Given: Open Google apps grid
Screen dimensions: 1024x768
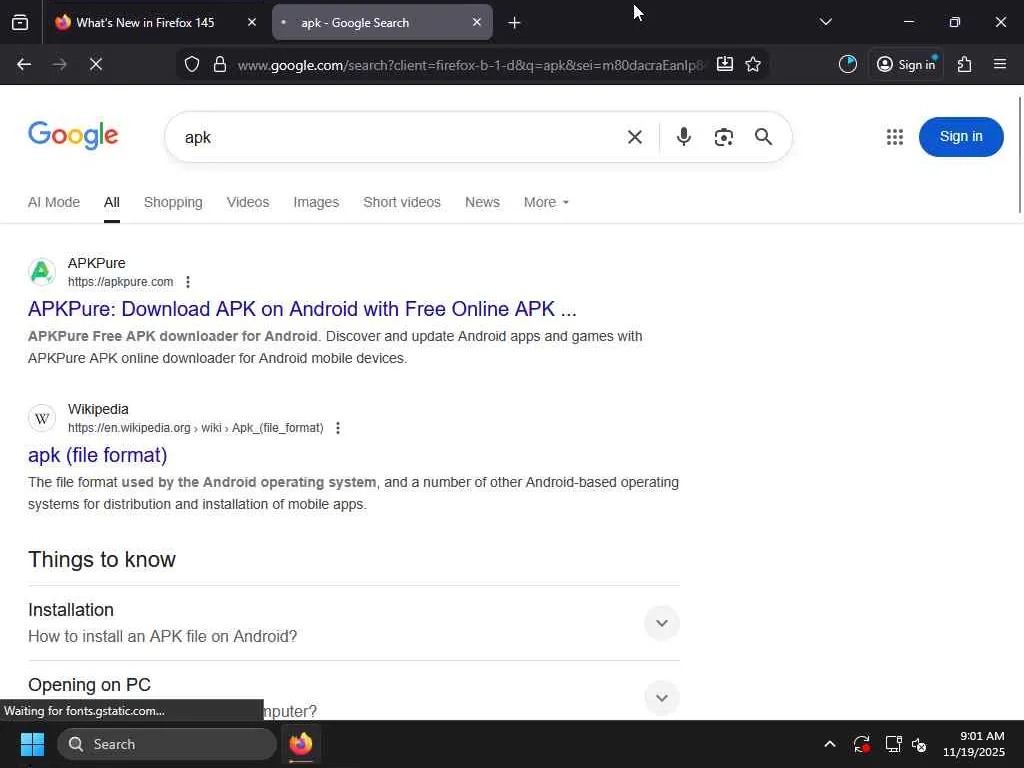Looking at the screenshot, I should (895, 136).
